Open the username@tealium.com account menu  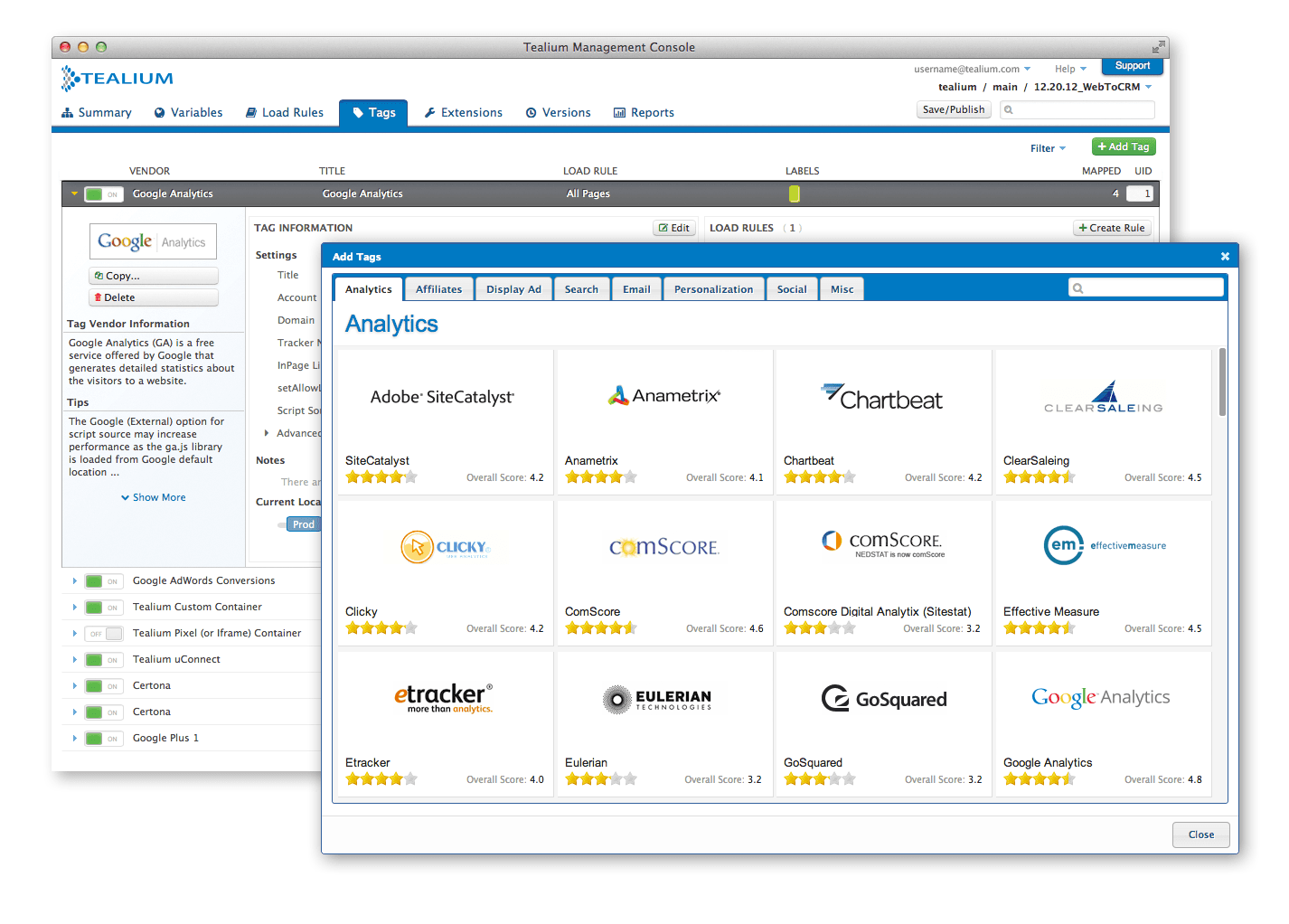[x=972, y=69]
